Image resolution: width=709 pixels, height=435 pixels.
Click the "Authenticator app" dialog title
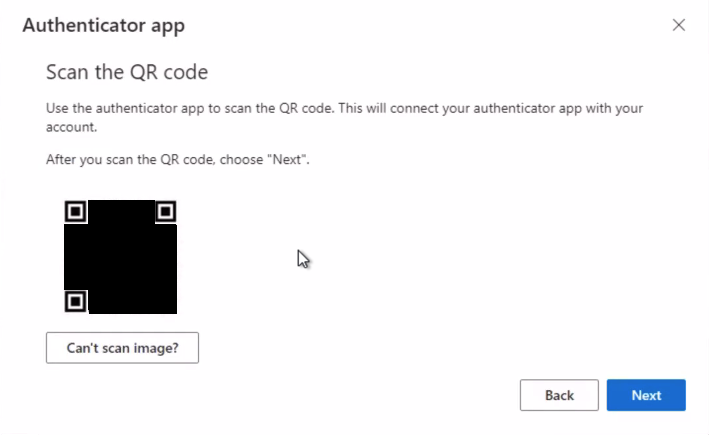tap(104, 26)
